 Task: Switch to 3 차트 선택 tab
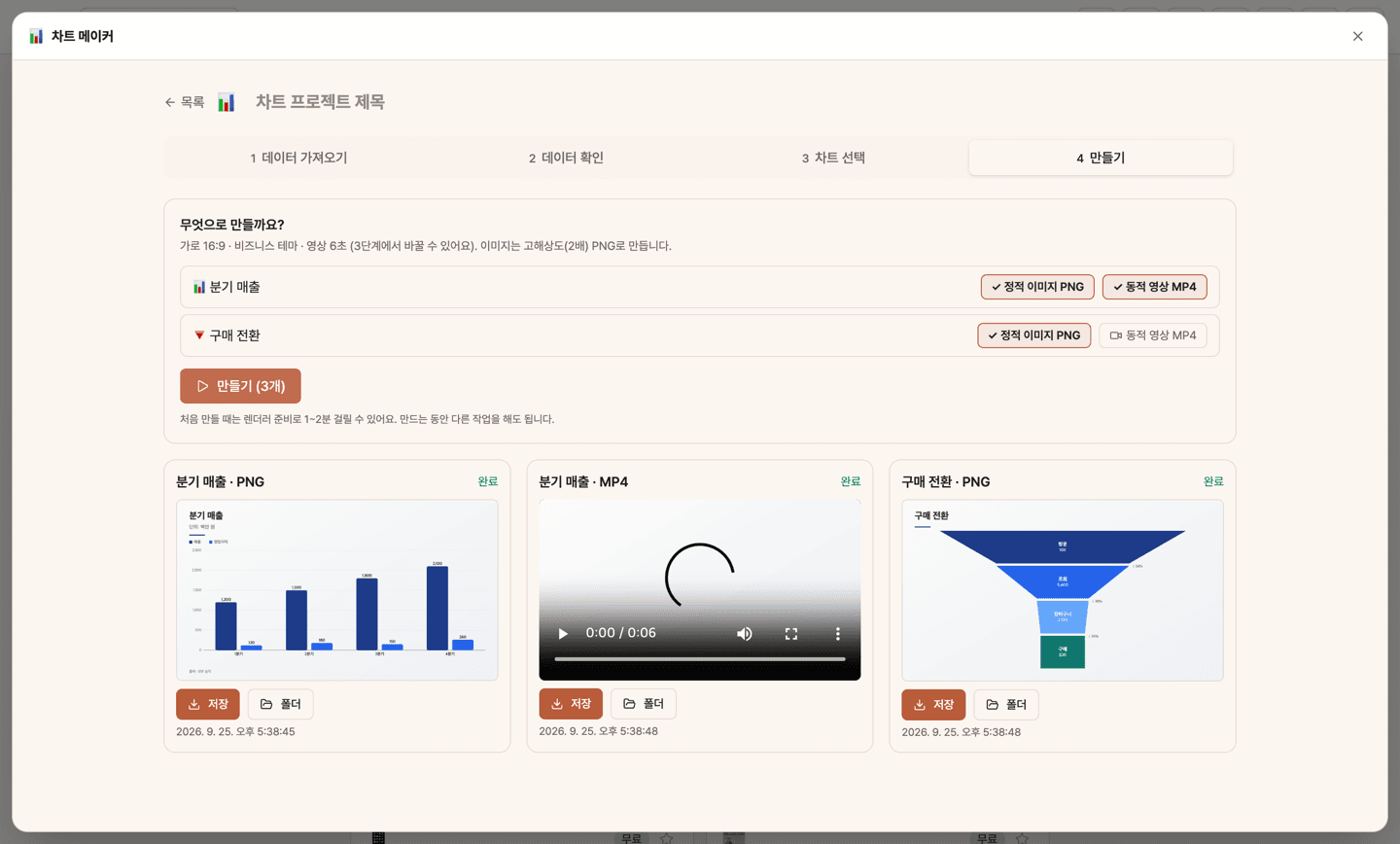(x=833, y=158)
